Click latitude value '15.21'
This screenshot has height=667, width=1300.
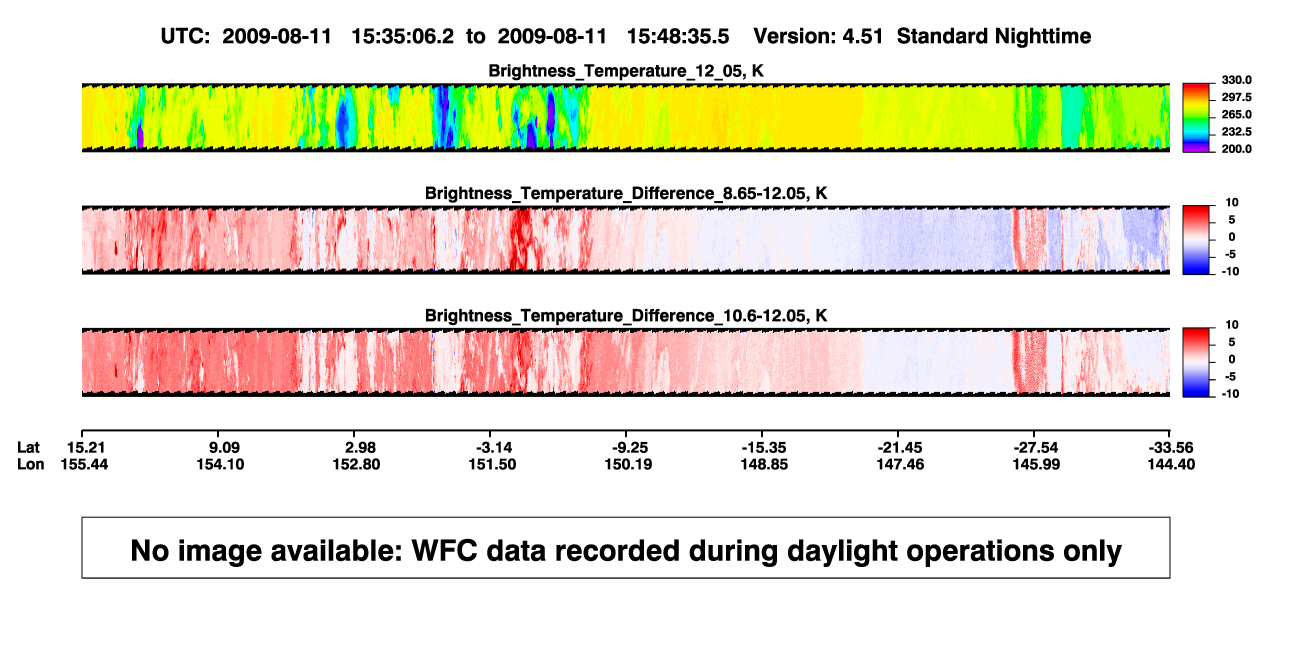coord(85,446)
